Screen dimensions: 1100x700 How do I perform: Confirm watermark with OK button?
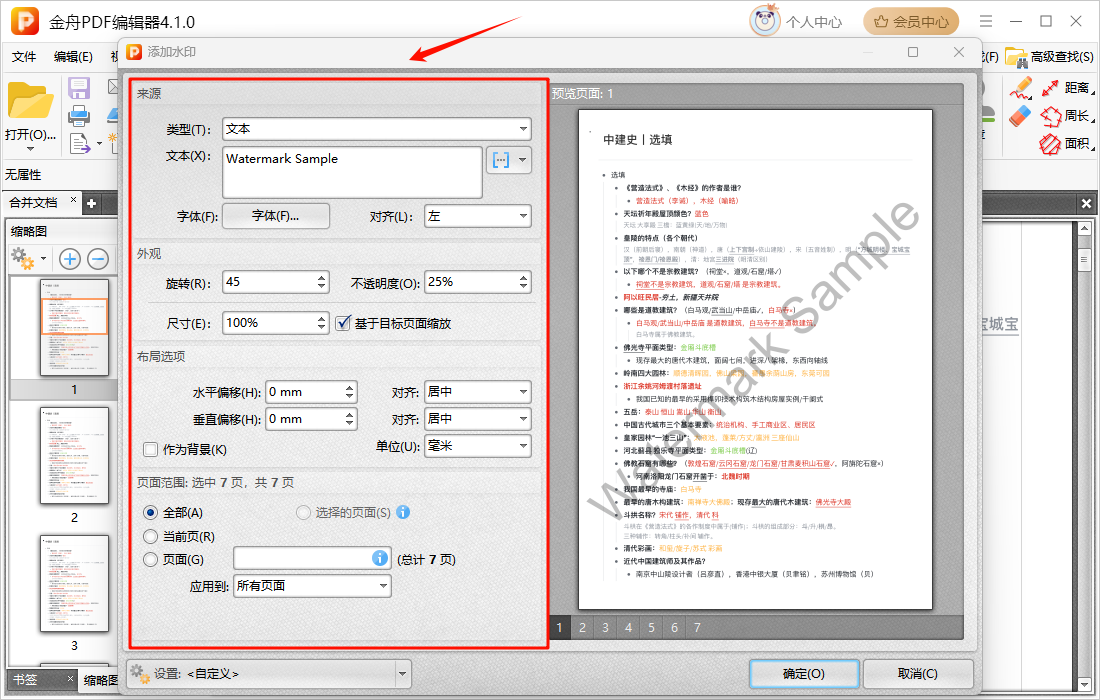[804, 674]
